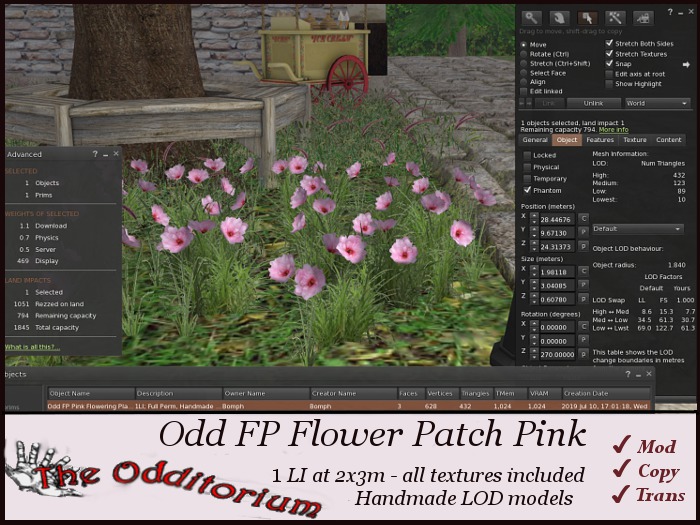Click the Rotation Z value 270.00000
This screenshot has width=700, height=525.
coord(557,355)
